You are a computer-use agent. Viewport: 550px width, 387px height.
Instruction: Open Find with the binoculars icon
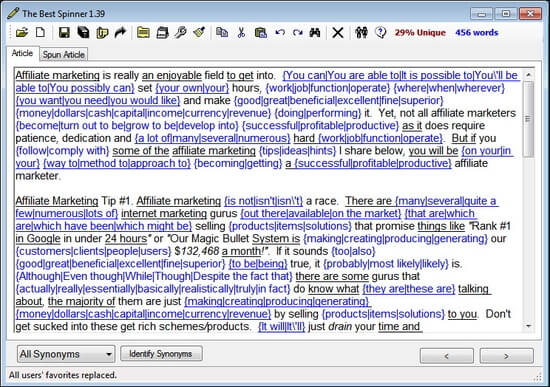point(315,33)
